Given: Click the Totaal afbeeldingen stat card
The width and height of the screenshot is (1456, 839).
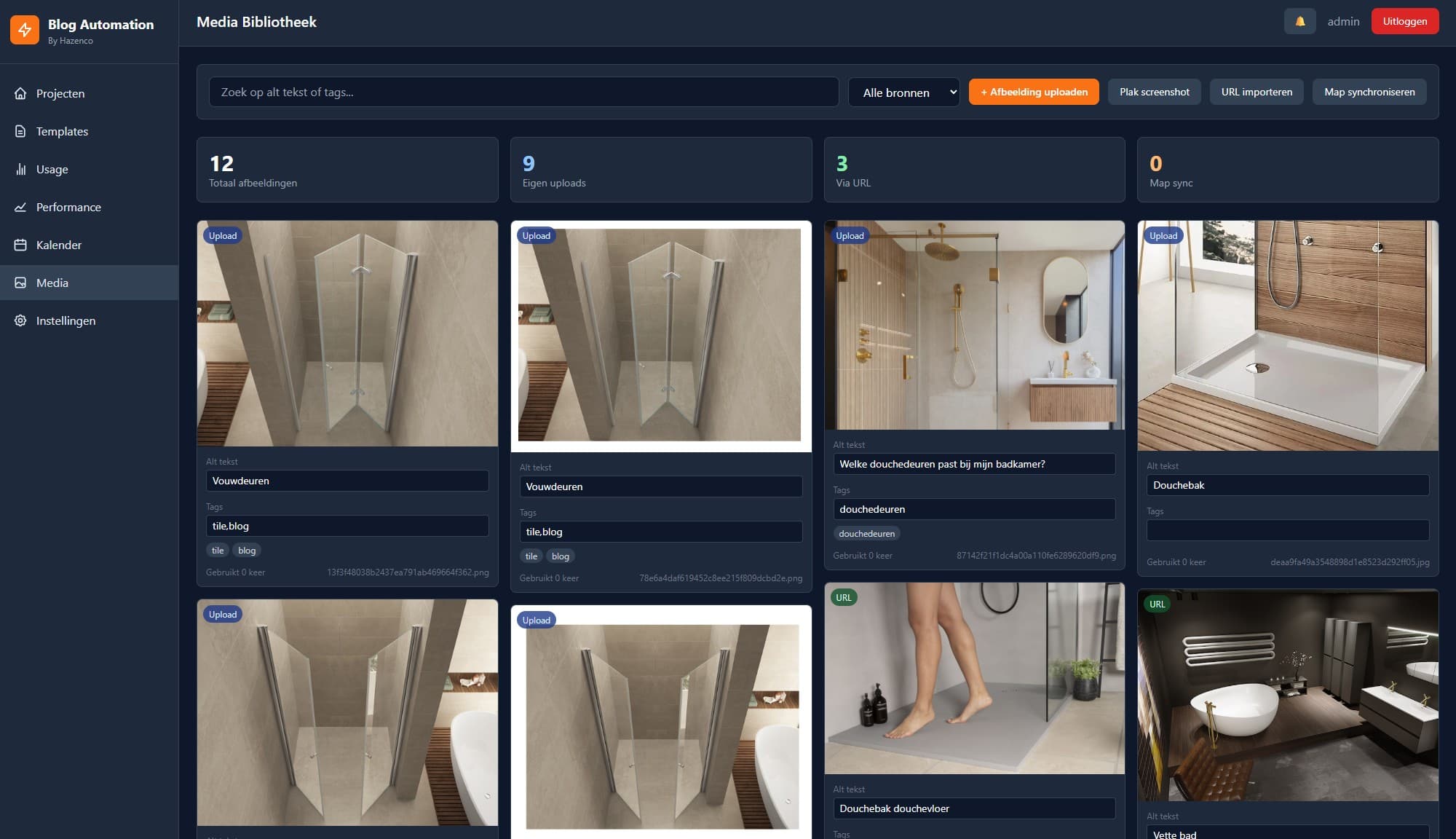Looking at the screenshot, I should (347, 170).
